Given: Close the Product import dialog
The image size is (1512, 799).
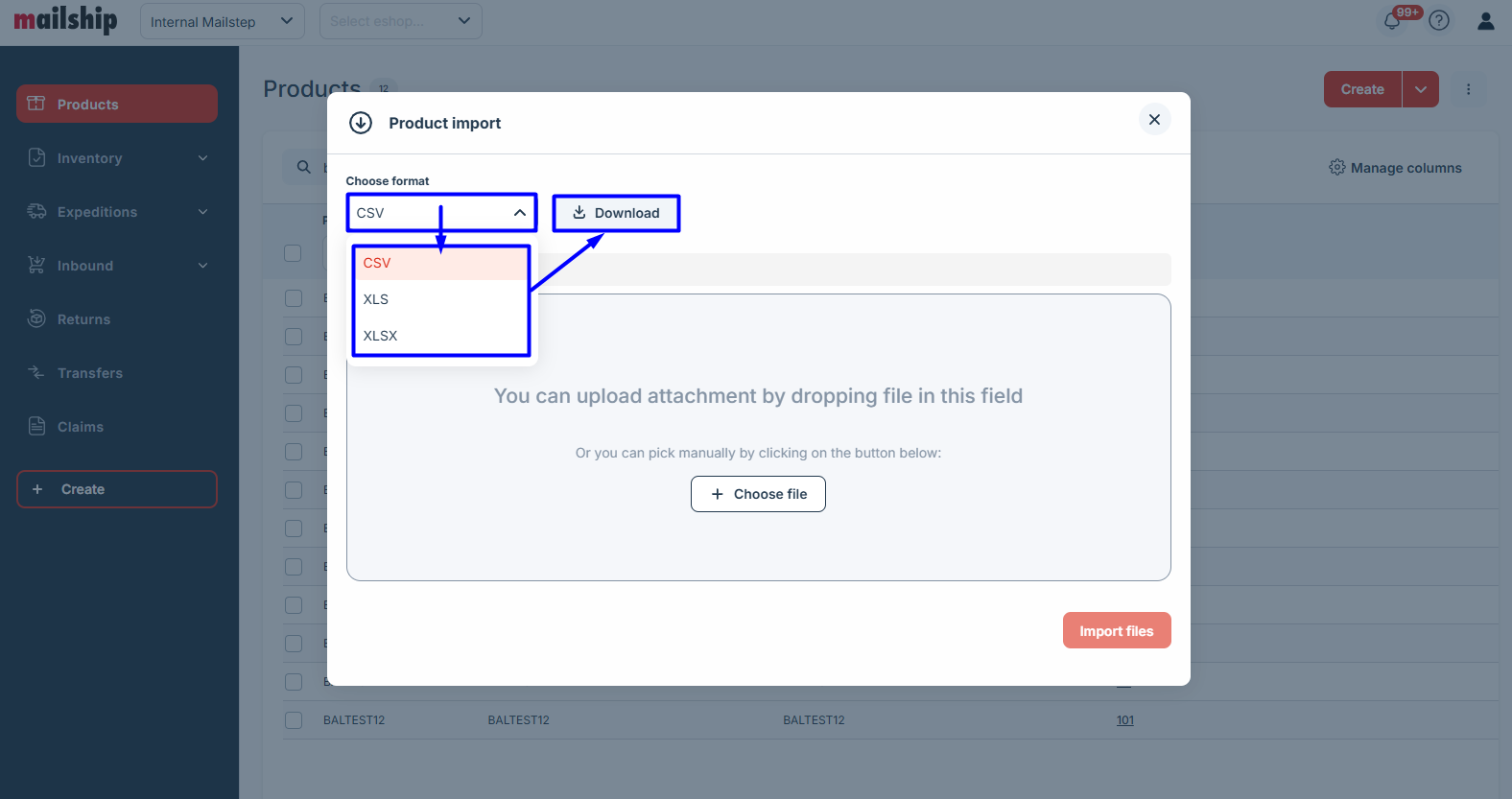Looking at the screenshot, I should (x=1154, y=120).
